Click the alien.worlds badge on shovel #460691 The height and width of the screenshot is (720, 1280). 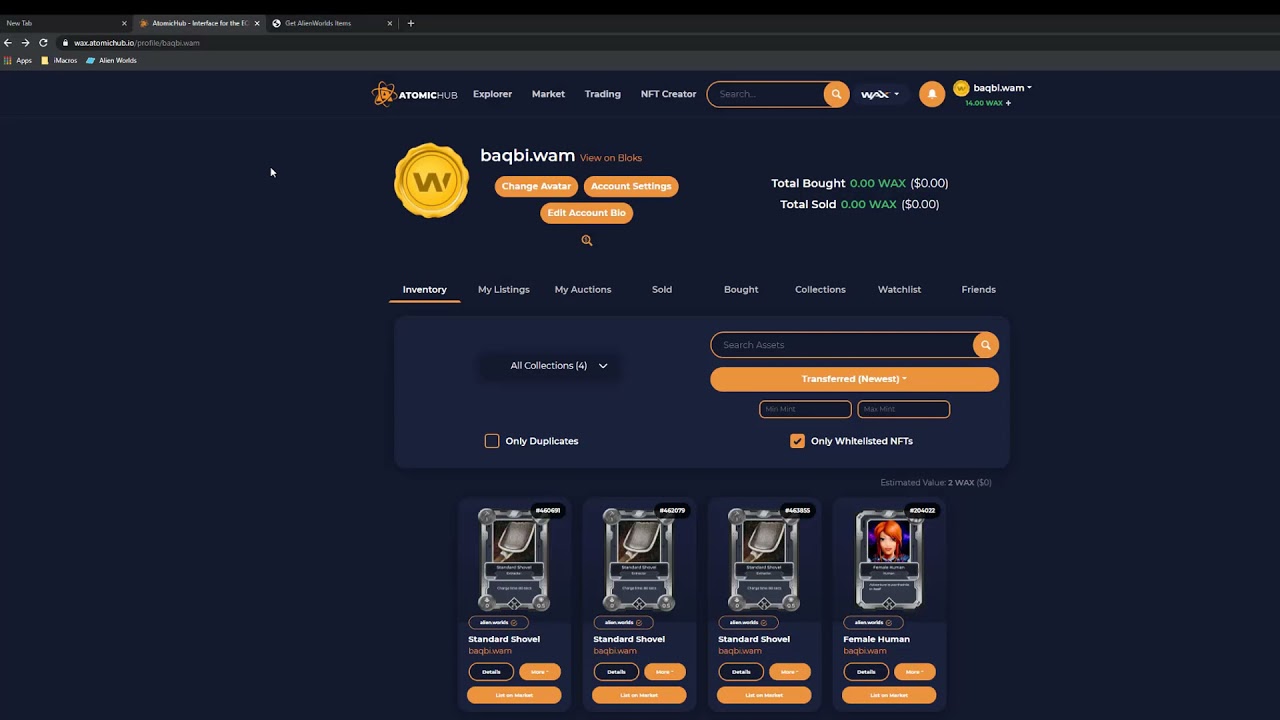(498, 622)
